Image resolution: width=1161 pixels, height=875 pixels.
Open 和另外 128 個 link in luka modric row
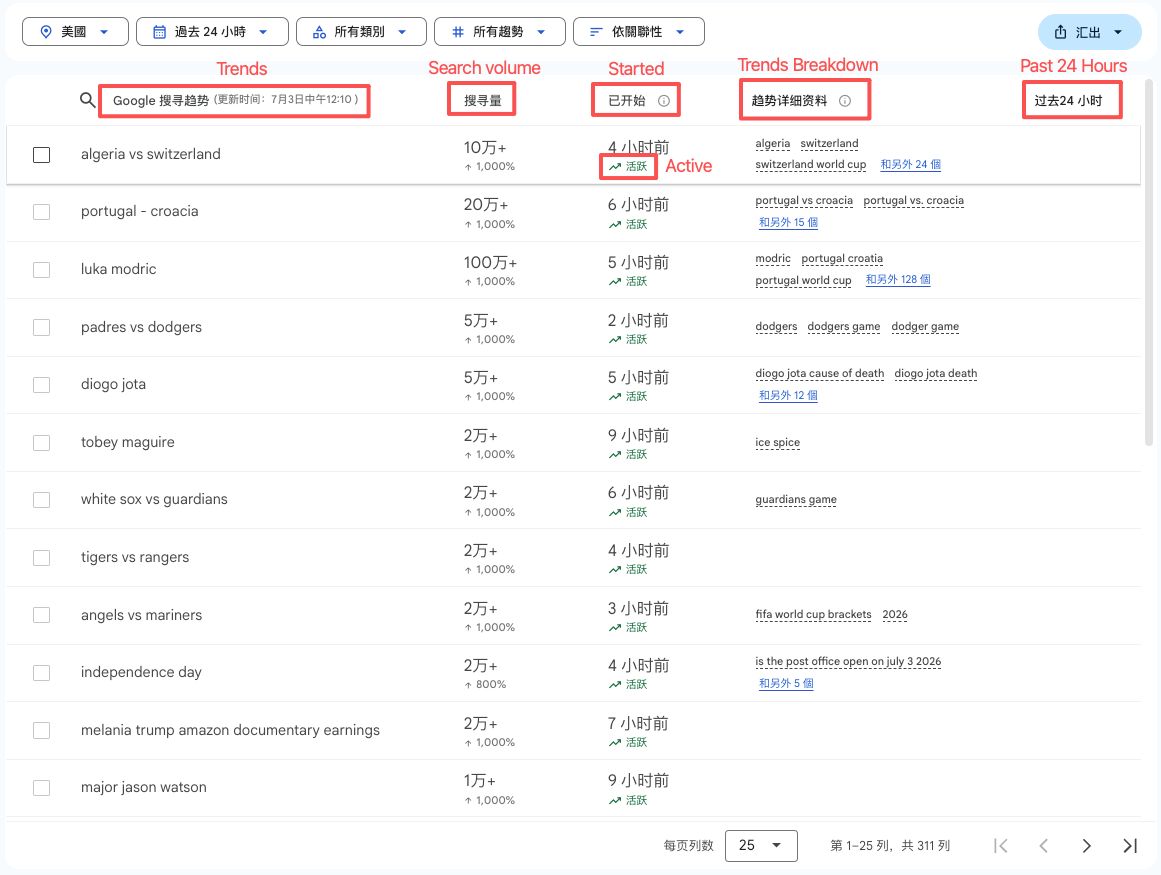(897, 280)
